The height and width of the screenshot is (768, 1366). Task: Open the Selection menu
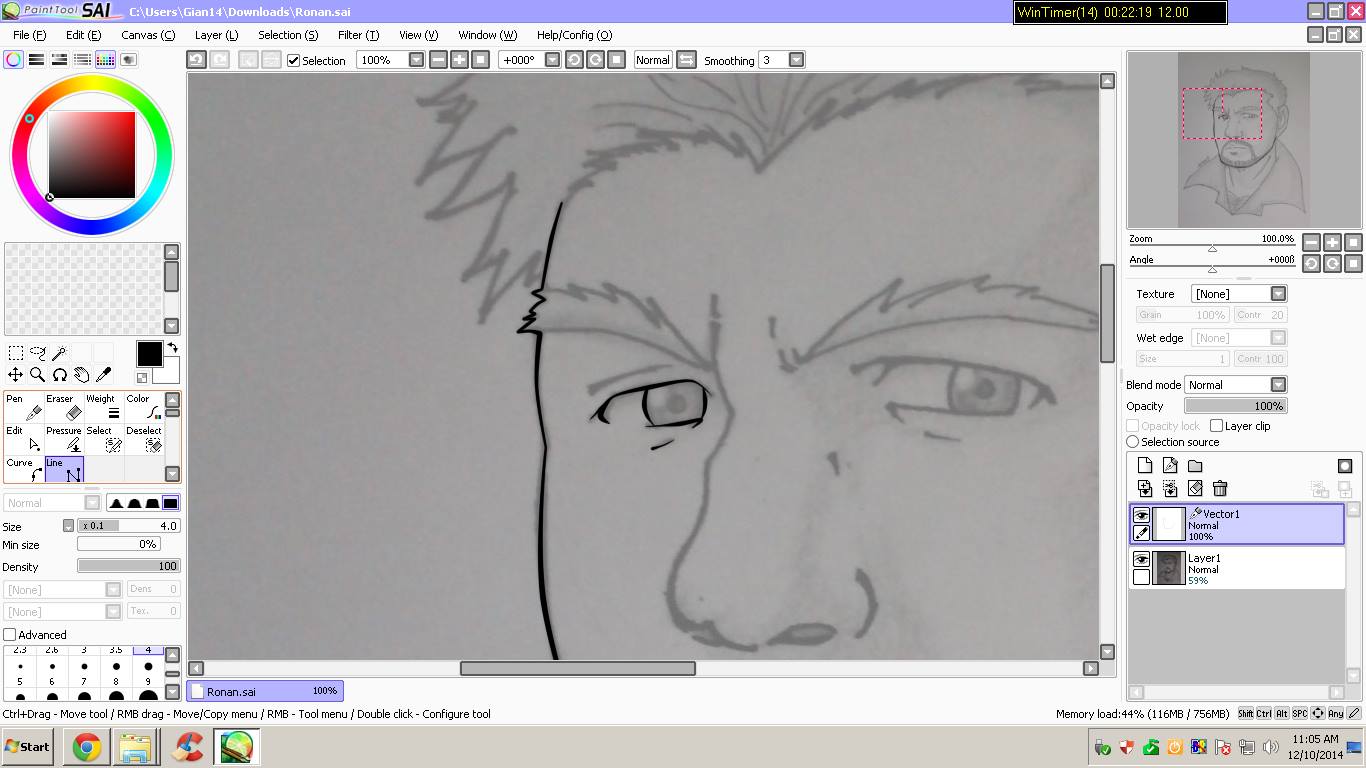click(x=288, y=35)
